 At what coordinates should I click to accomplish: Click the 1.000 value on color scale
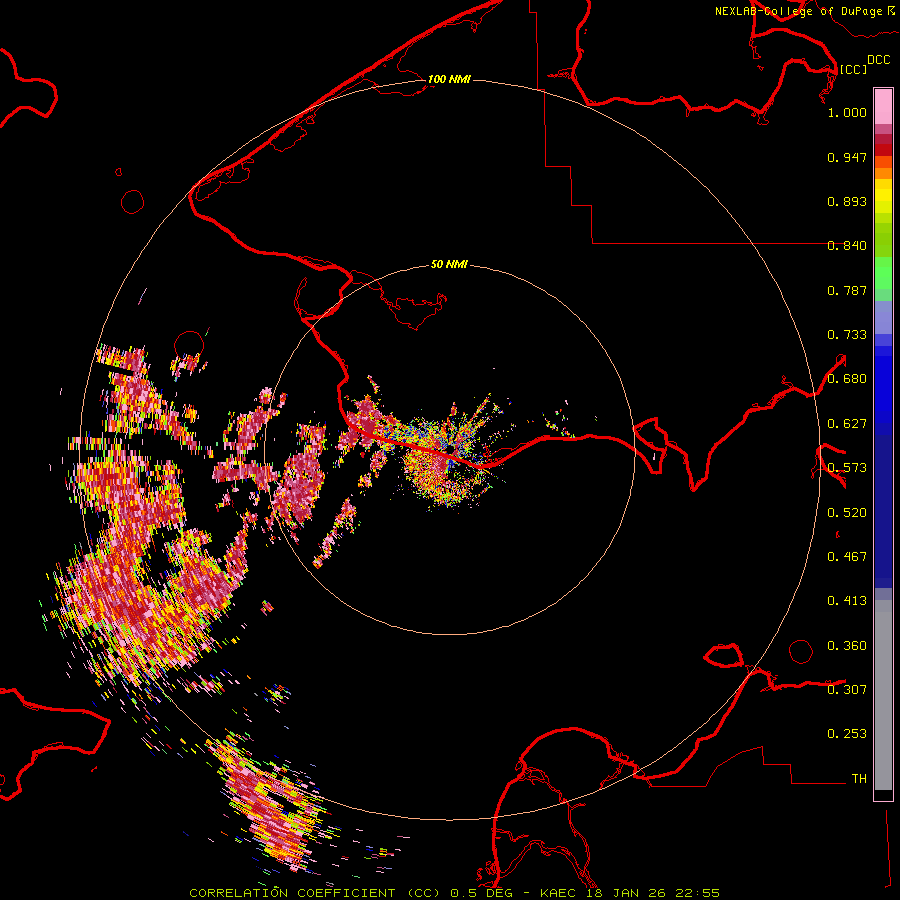[847, 112]
